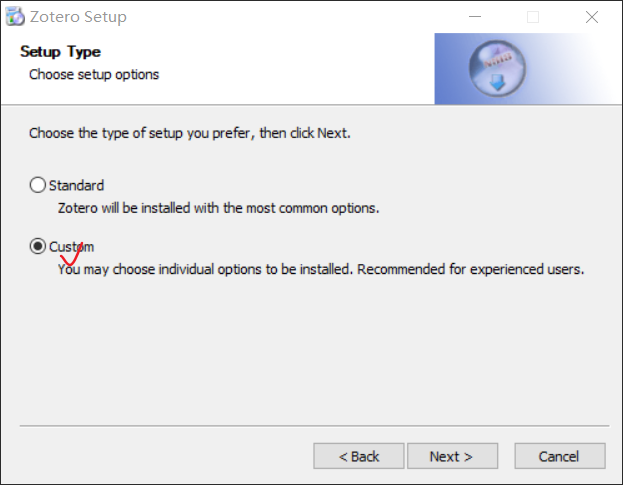Click the red check mark annotation near Custom

[72, 254]
